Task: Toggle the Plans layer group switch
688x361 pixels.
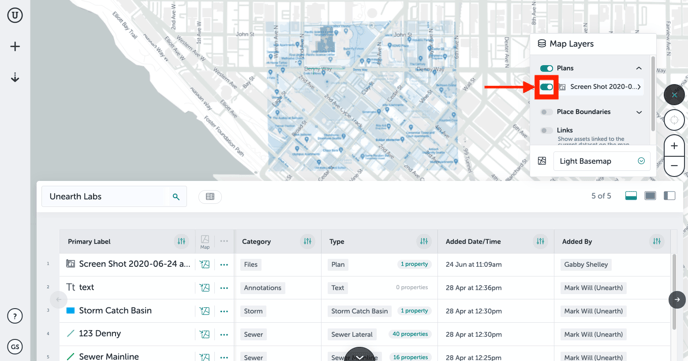Action: [546, 68]
